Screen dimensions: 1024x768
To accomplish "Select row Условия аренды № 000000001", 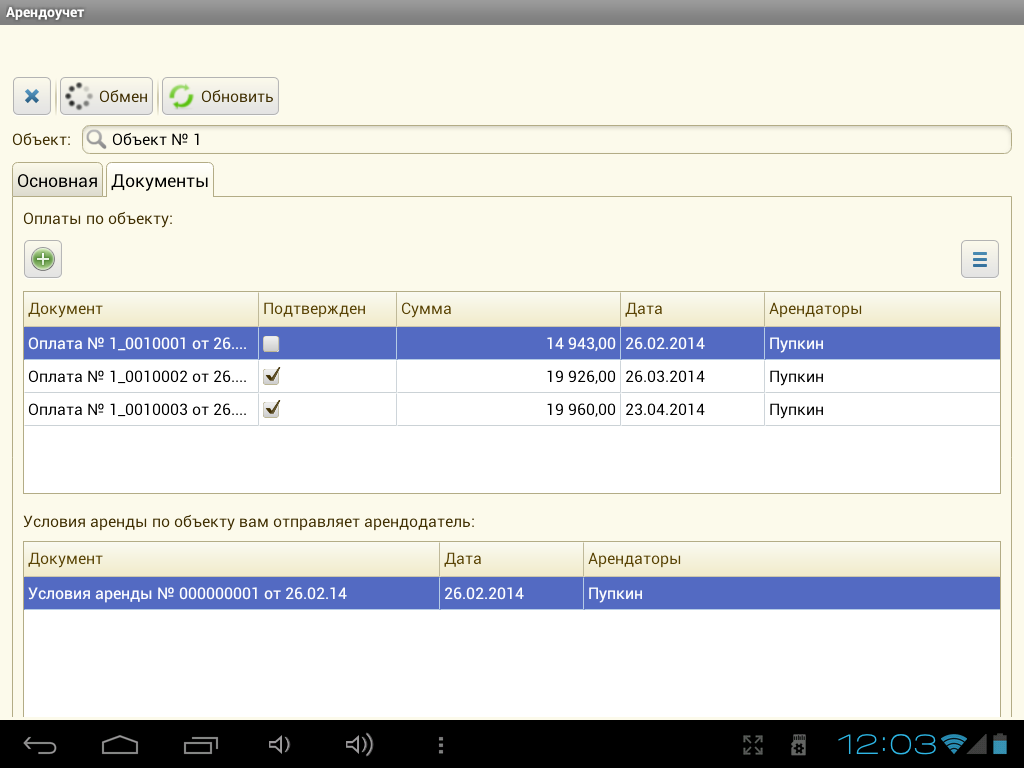I will point(230,594).
